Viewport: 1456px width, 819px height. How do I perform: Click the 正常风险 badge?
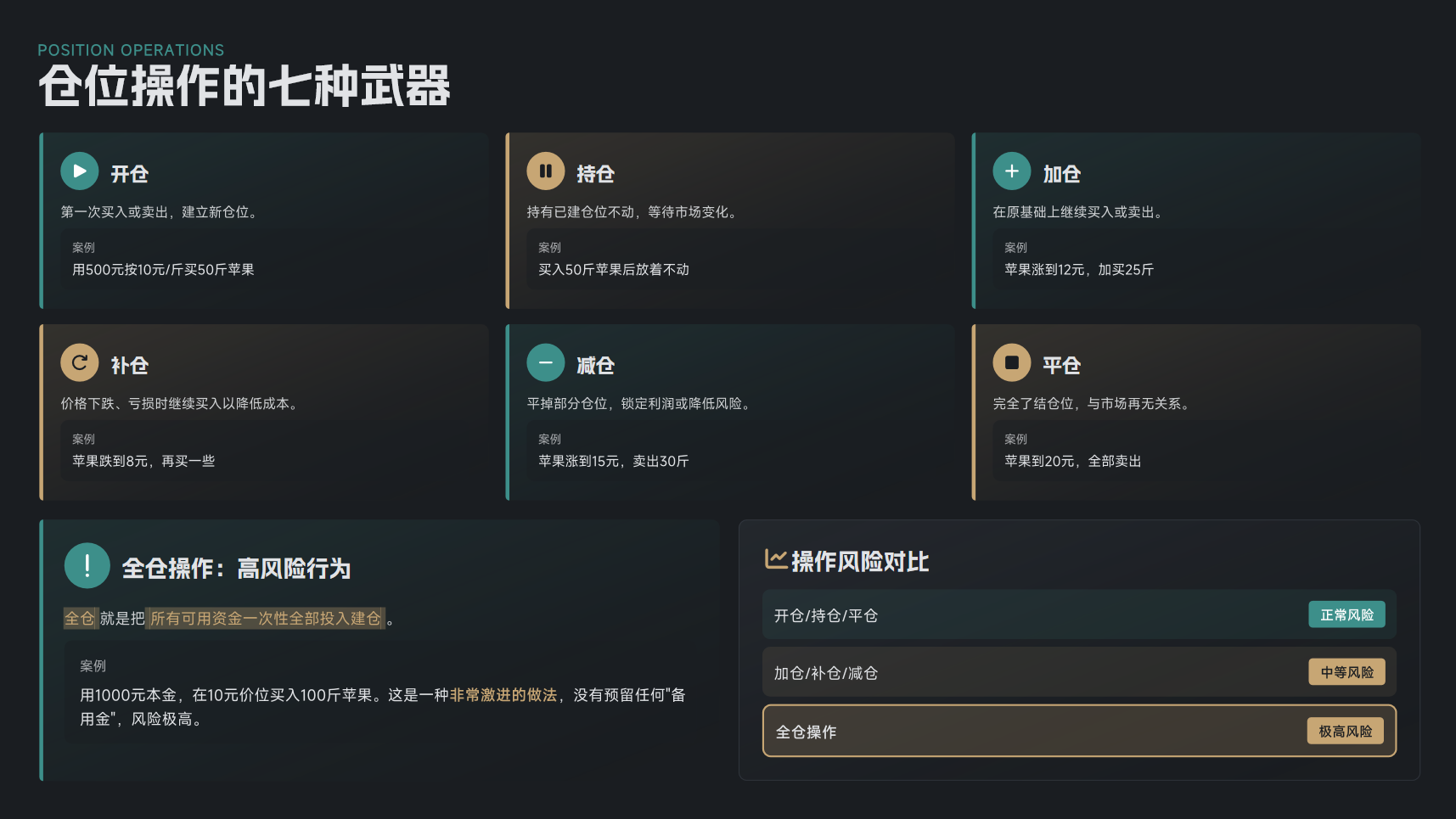click(x=1346, y=614)
